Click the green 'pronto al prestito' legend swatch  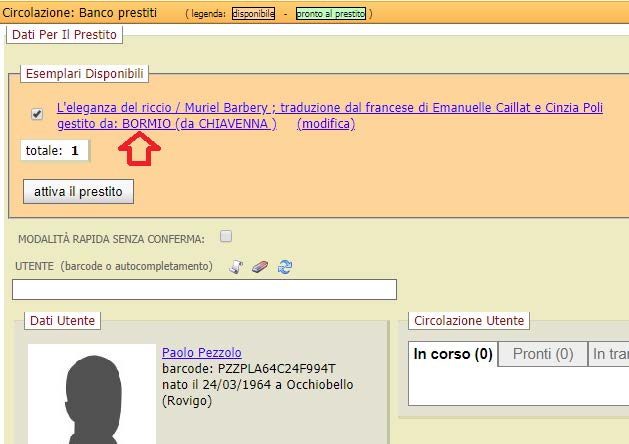330,14
